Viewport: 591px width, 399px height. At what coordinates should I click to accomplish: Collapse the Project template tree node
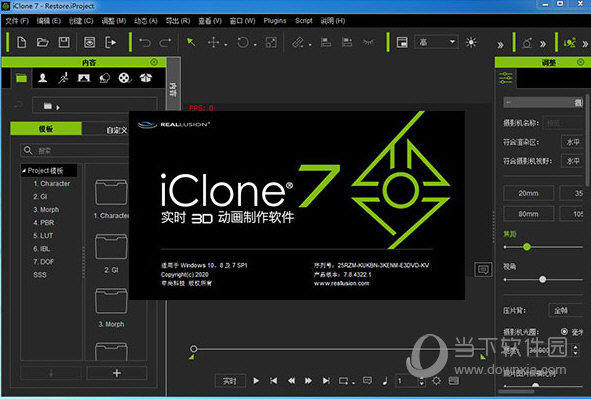24,171
